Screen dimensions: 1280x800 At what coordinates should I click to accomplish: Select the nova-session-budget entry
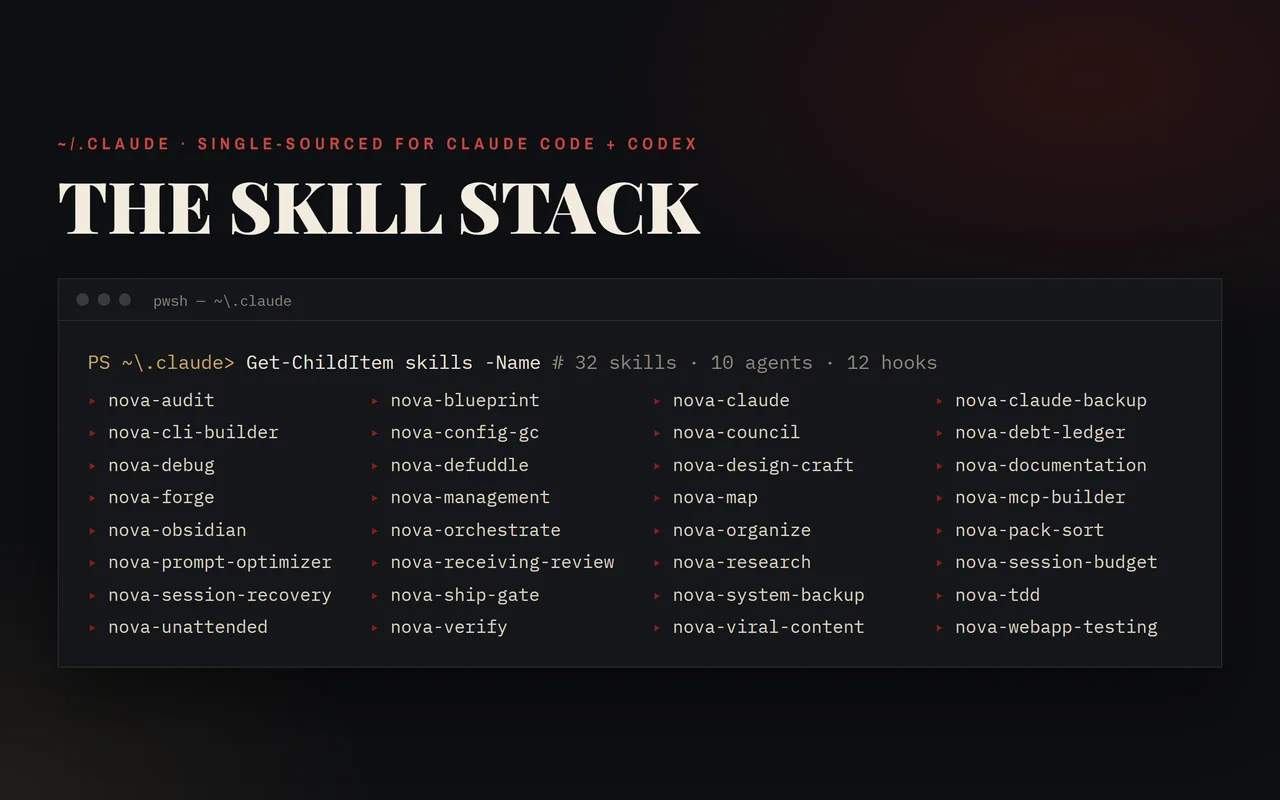click(x=1056, y=562)
